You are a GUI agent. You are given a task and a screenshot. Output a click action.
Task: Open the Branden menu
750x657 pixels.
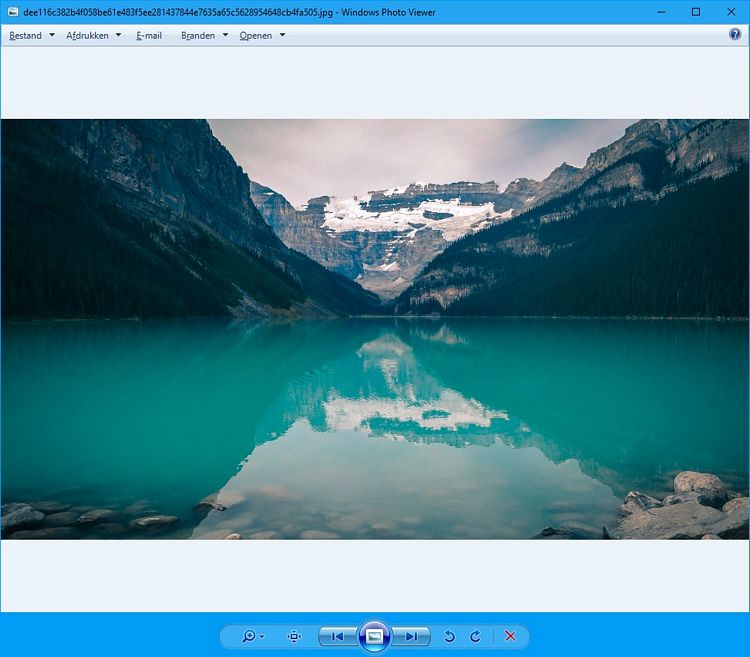pos(198,35)
